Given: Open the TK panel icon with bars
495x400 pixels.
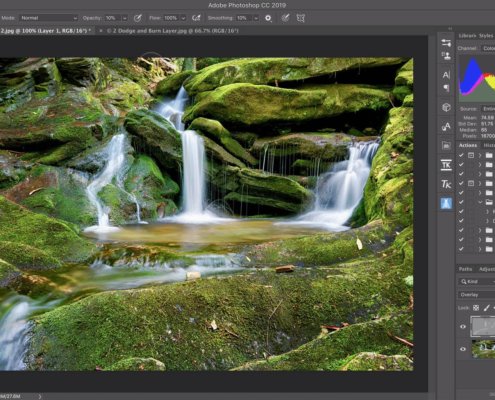Looking at the screenshot, I should click(x=446, y=165).
